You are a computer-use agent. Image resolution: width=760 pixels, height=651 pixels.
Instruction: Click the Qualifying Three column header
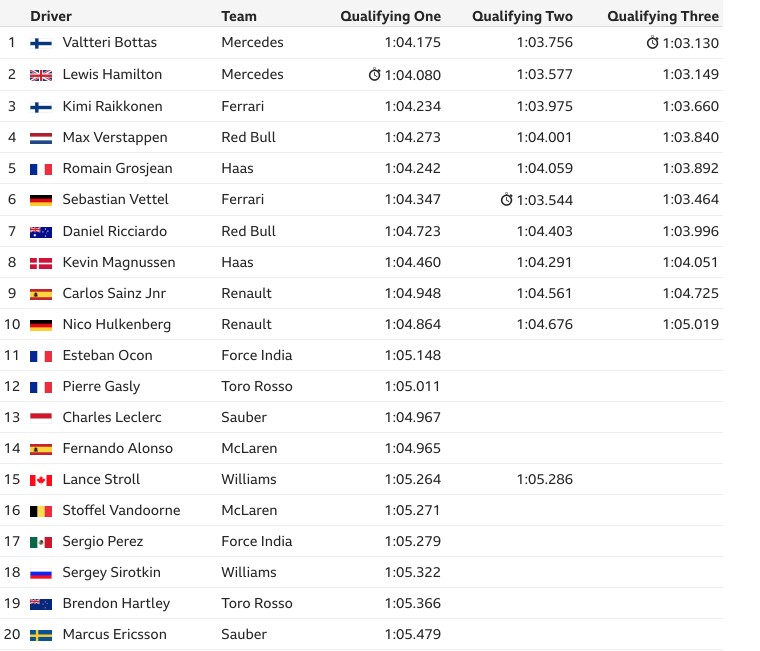[x=663, y=16]
